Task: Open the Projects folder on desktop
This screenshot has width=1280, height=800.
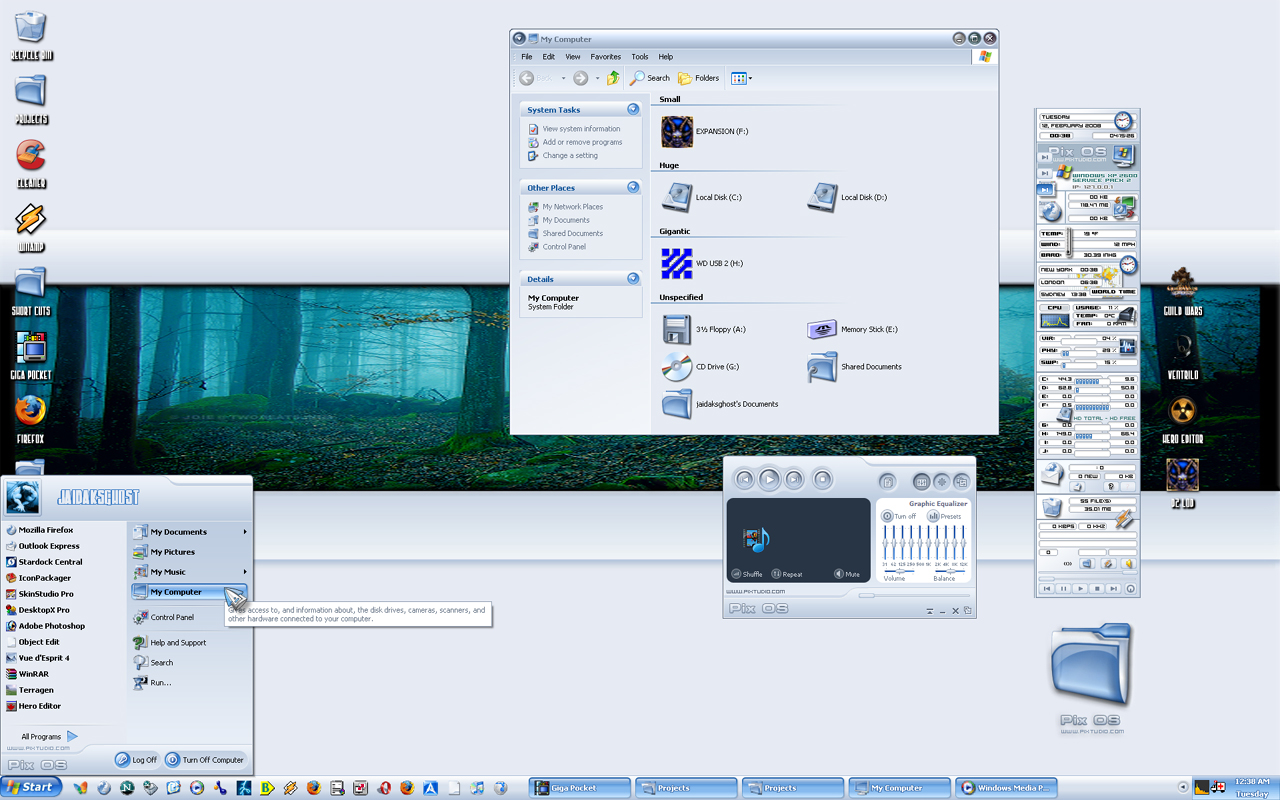Action: coord(31,99)
